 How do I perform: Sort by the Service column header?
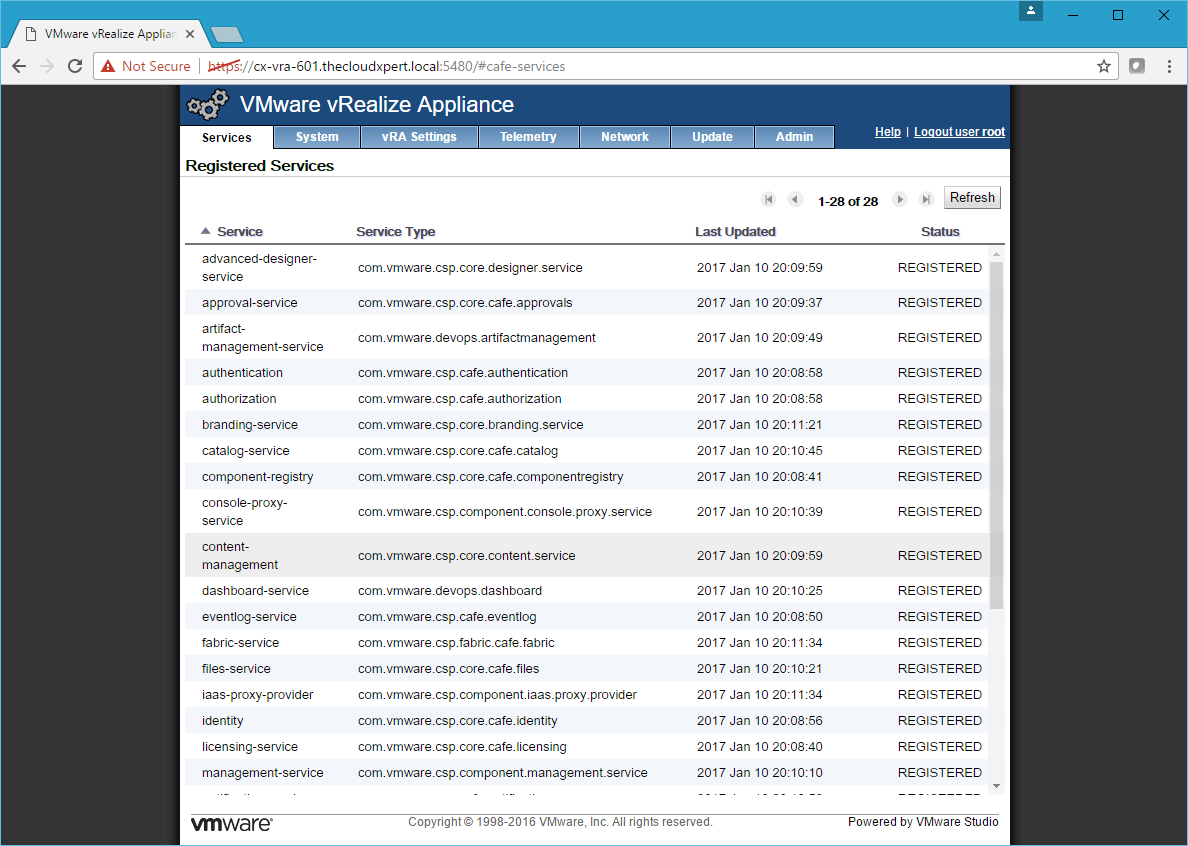pyautogui.click(x=239, y=232)
